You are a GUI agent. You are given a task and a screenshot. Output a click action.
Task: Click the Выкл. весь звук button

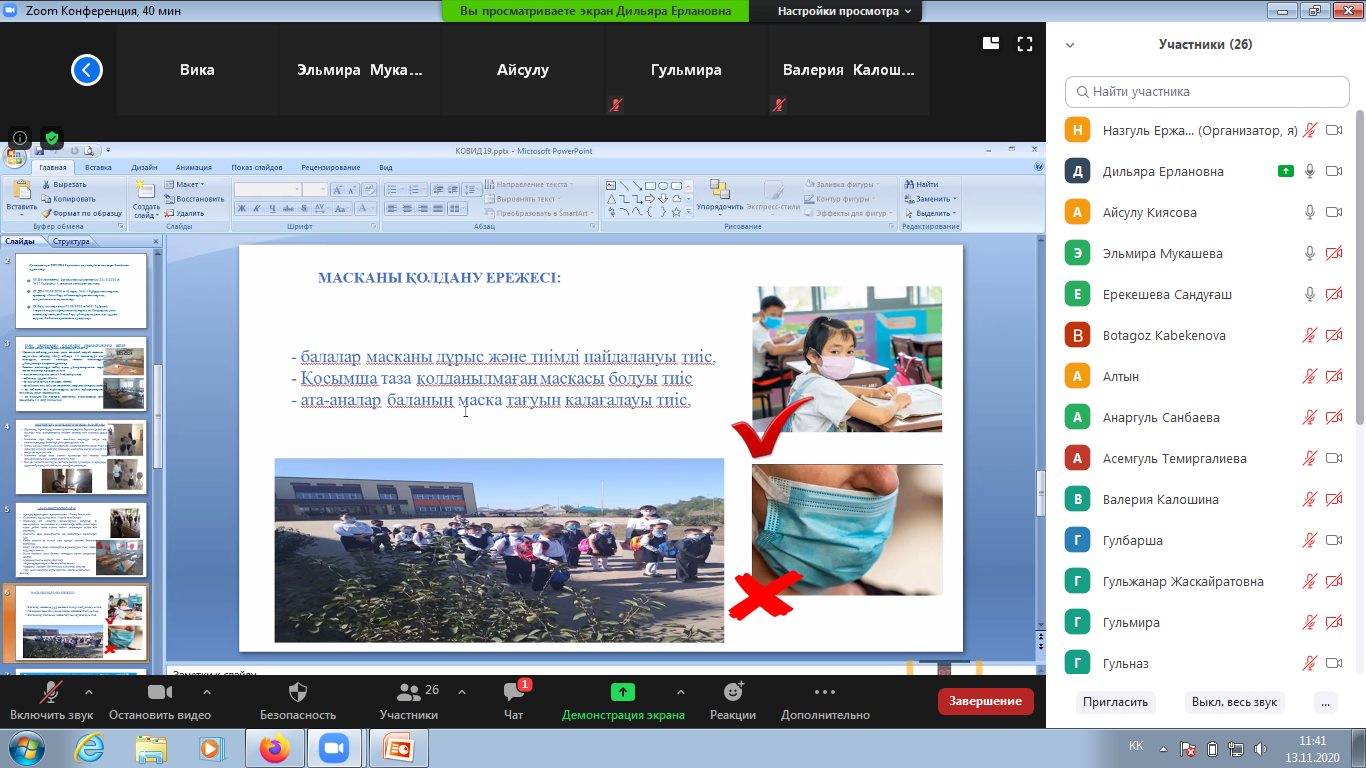point(1234,702)
